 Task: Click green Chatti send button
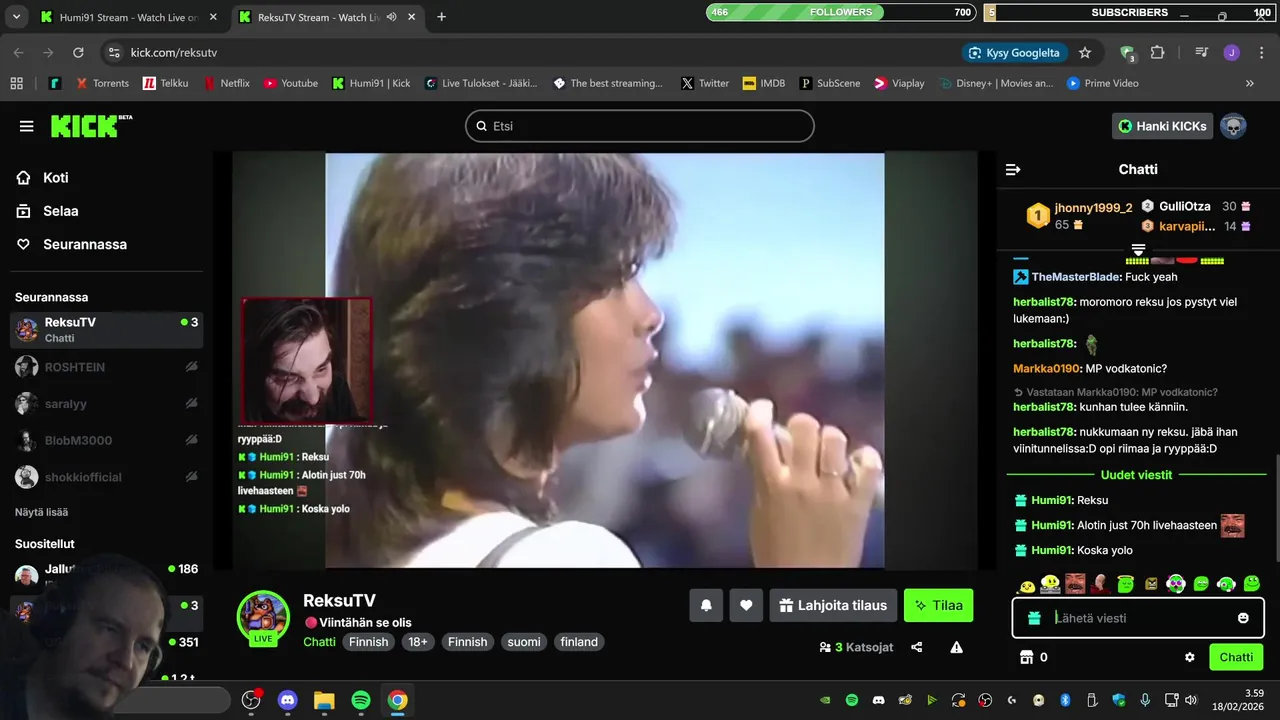1236,657
